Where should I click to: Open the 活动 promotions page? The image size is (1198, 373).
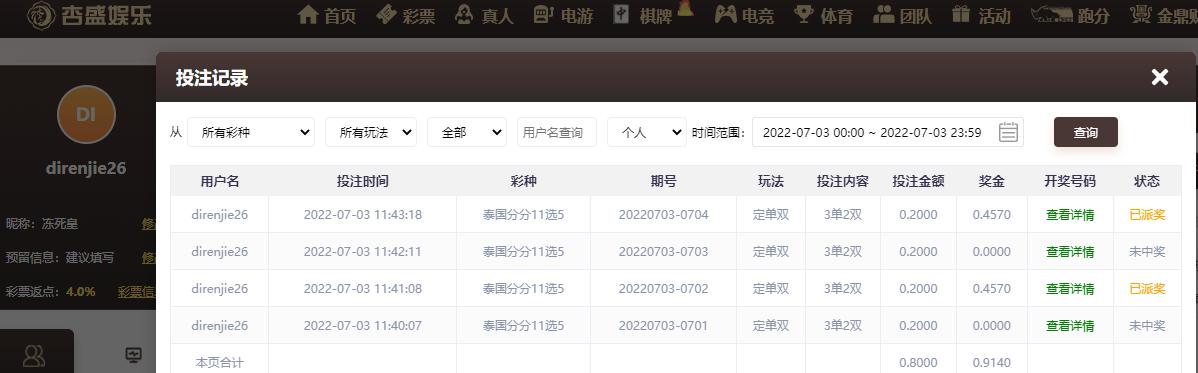[981, 15]
